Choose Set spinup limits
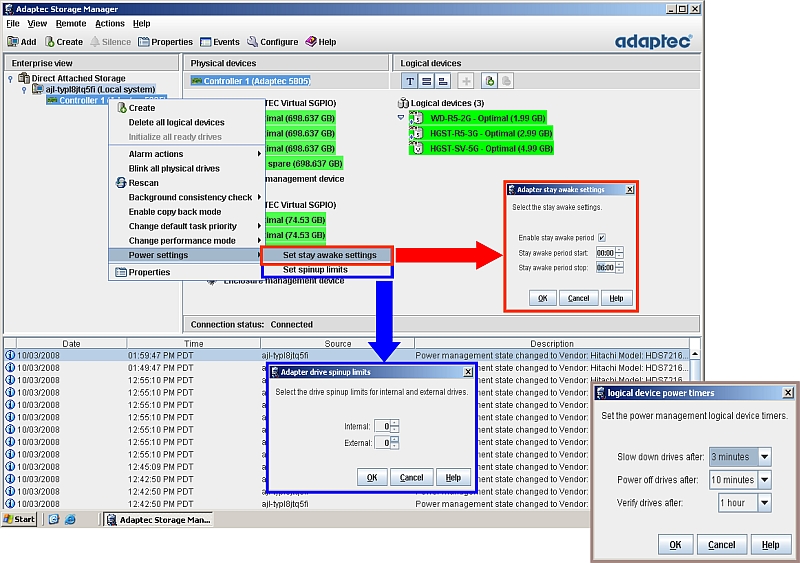 click(327, 270)
